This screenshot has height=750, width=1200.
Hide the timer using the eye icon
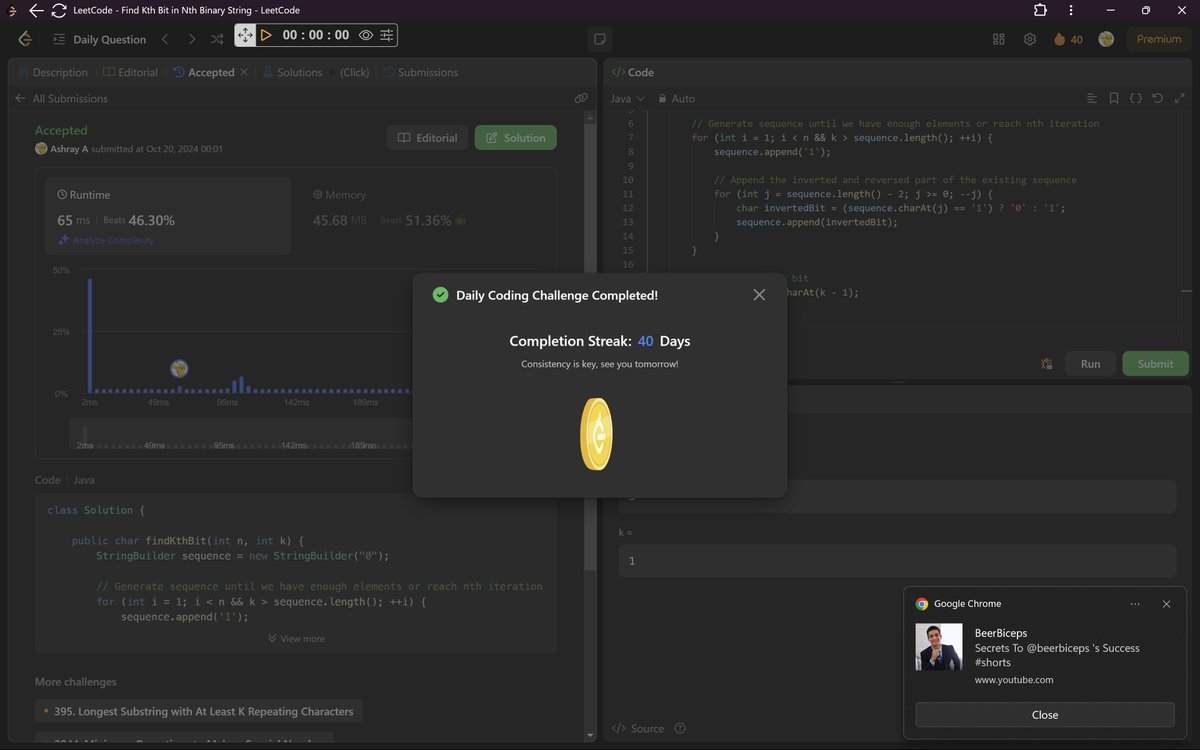tap(366, 35)
